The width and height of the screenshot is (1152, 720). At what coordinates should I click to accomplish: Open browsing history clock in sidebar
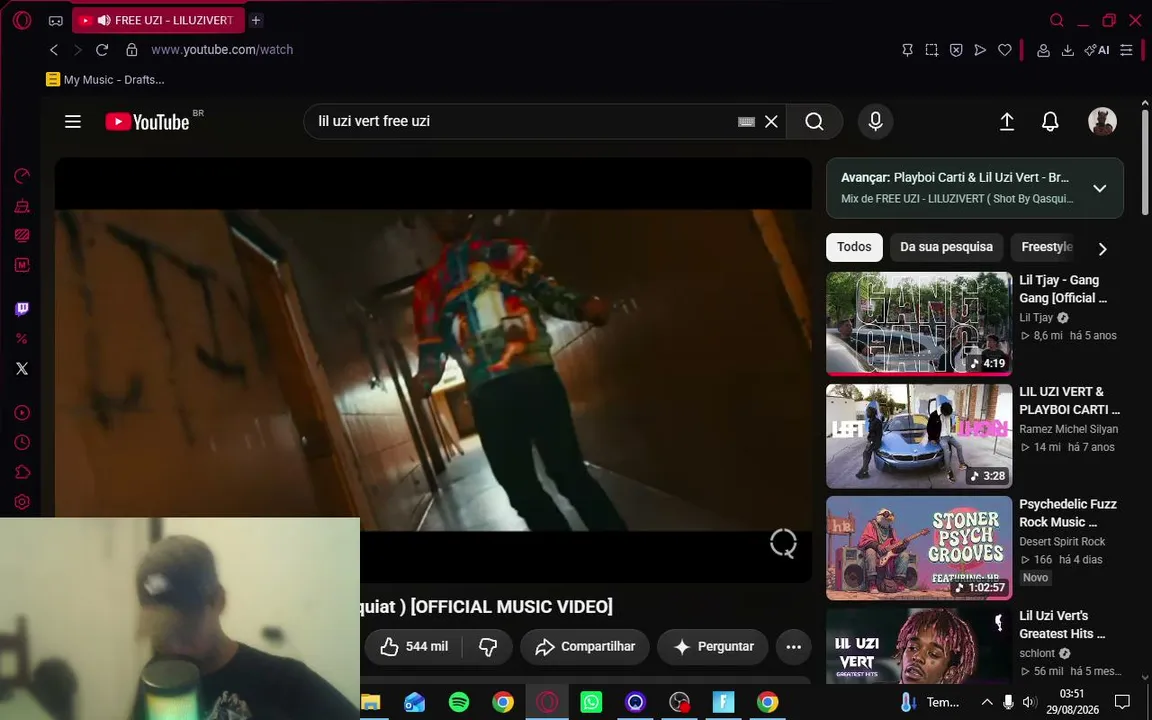click(x=22, y=442)
